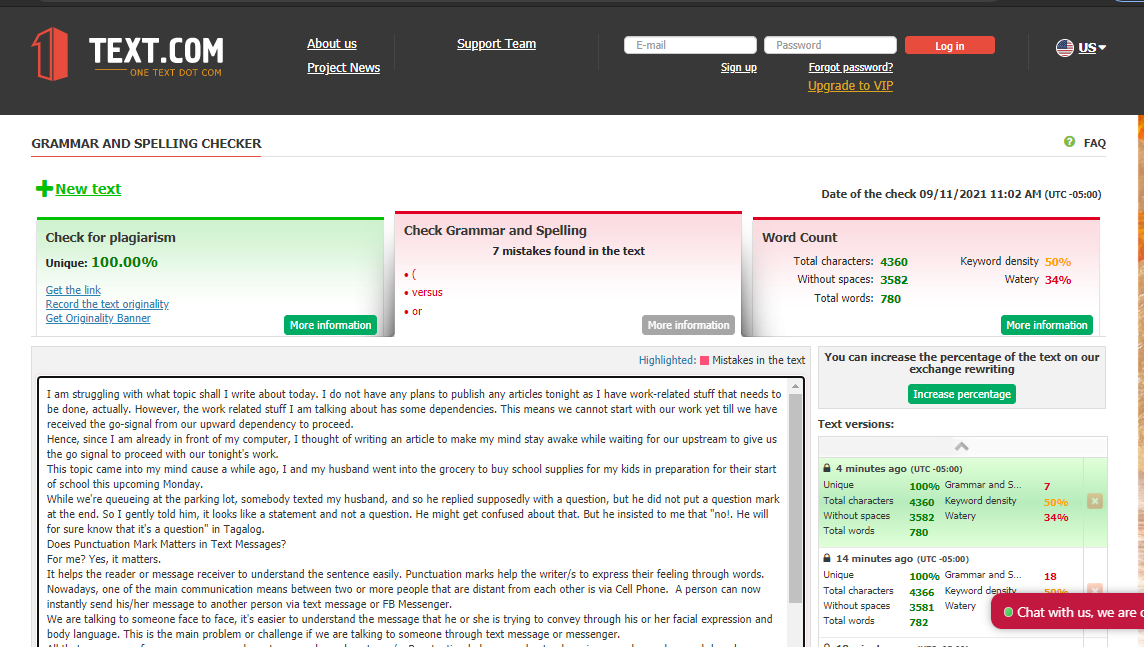Click Grammar count 7 in 4 minutes version

tap(1047, 487)
